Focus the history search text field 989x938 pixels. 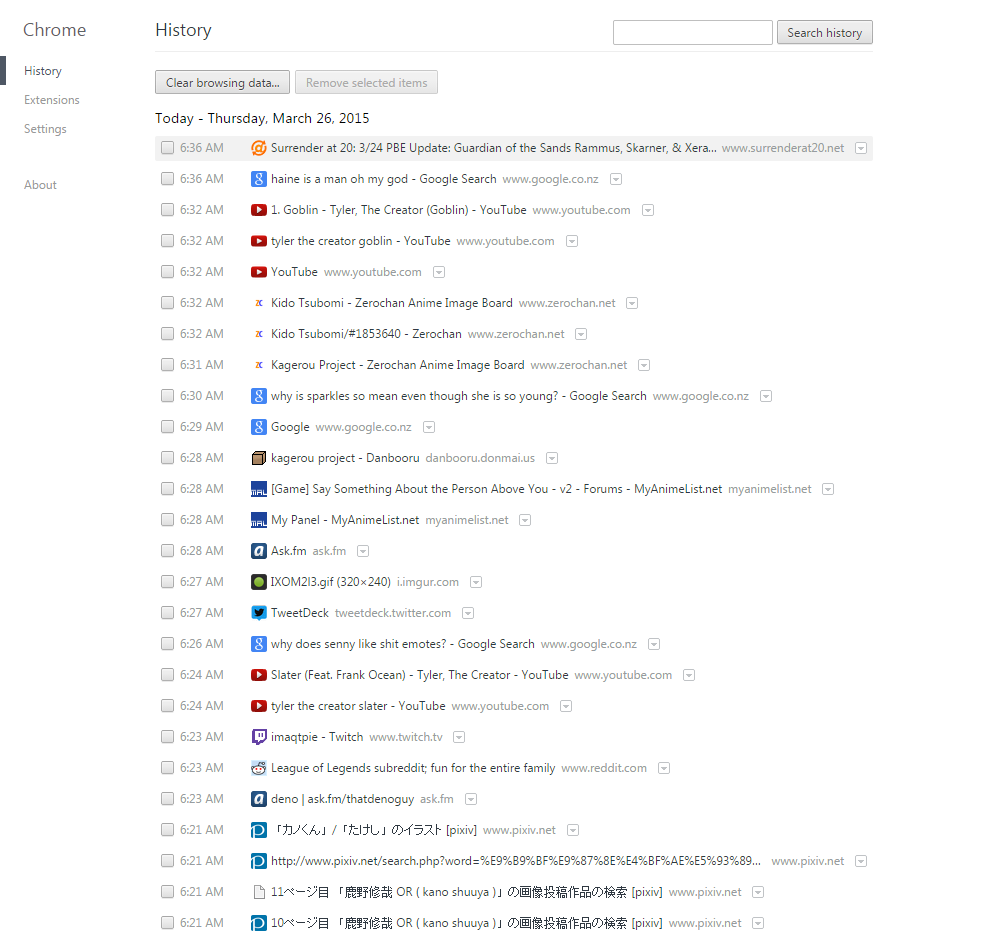pyautogui.click(x=693, y=32)
